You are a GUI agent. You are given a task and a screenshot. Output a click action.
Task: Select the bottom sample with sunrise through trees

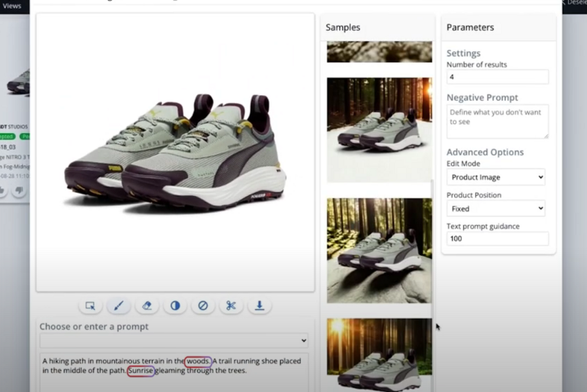[x=379, y=355]
